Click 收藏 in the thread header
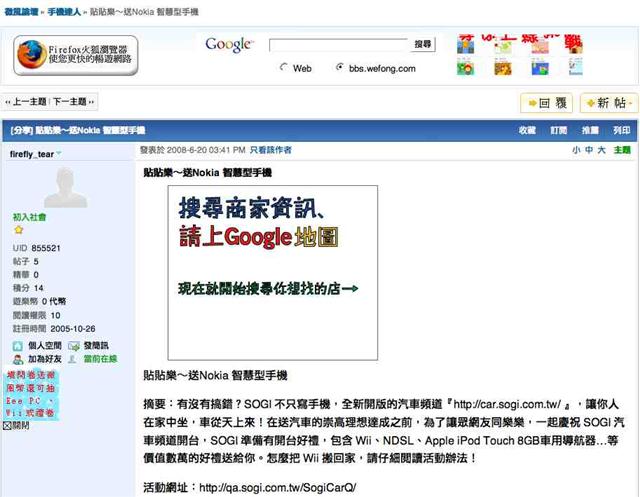 pyautogui.click(x=527, y=130)
